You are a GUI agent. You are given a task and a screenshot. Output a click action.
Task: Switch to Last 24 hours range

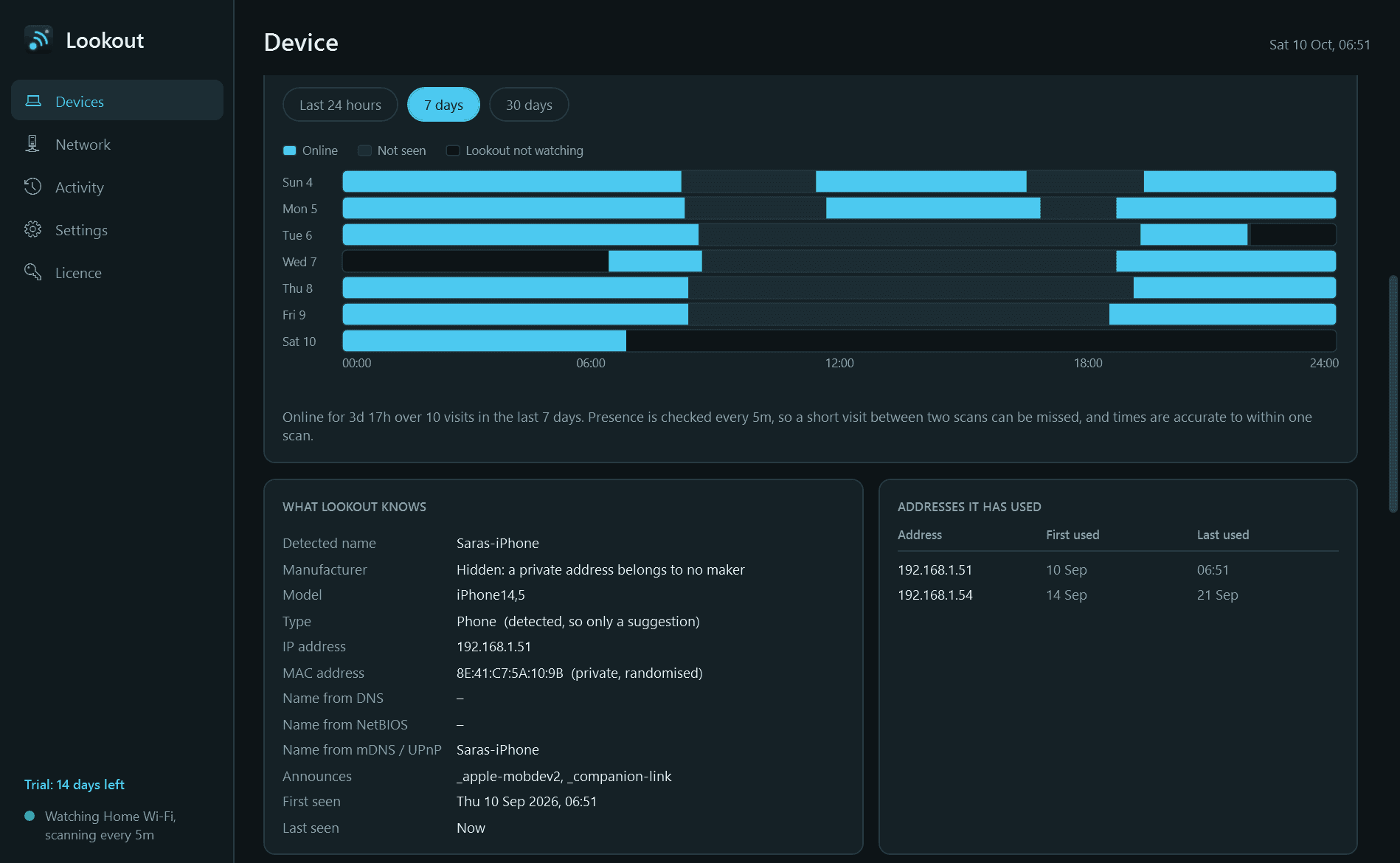tap(340, 105)
